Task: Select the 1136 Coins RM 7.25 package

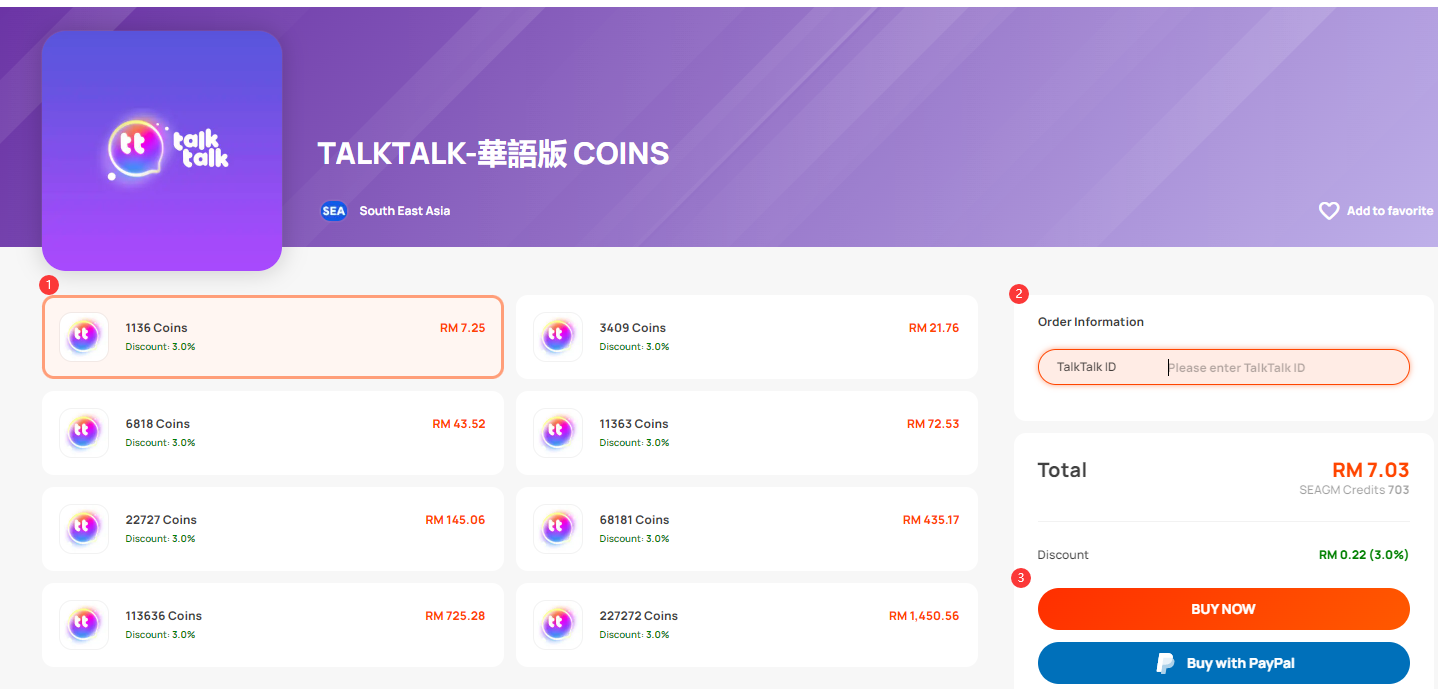Action: click(273, 337)
